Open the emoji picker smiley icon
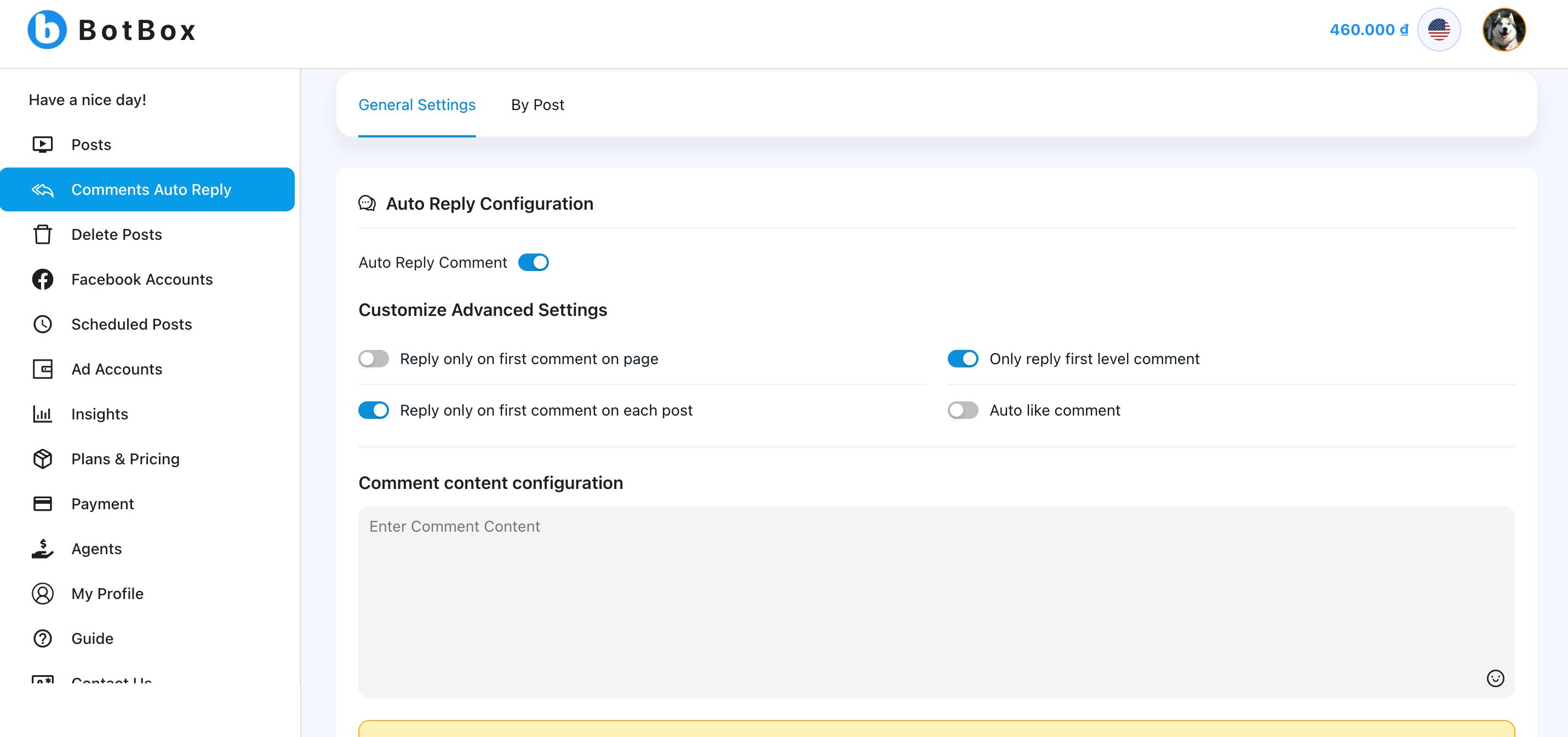 (1495, 678)
